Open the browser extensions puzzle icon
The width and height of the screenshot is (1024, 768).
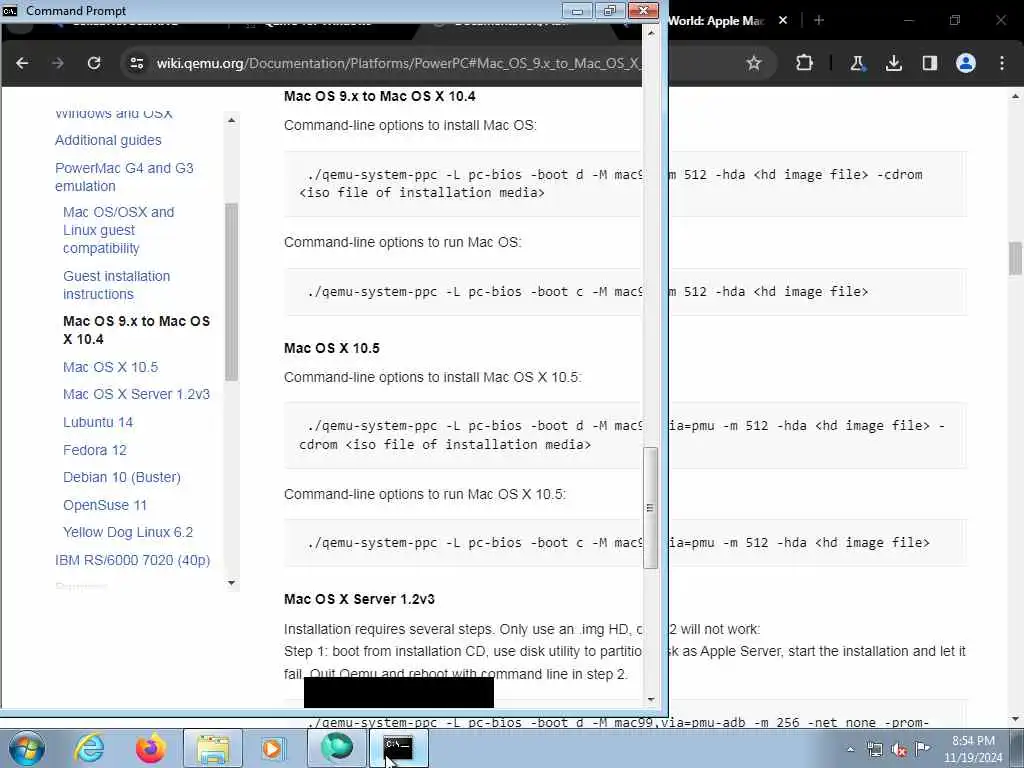coord(805,63)
